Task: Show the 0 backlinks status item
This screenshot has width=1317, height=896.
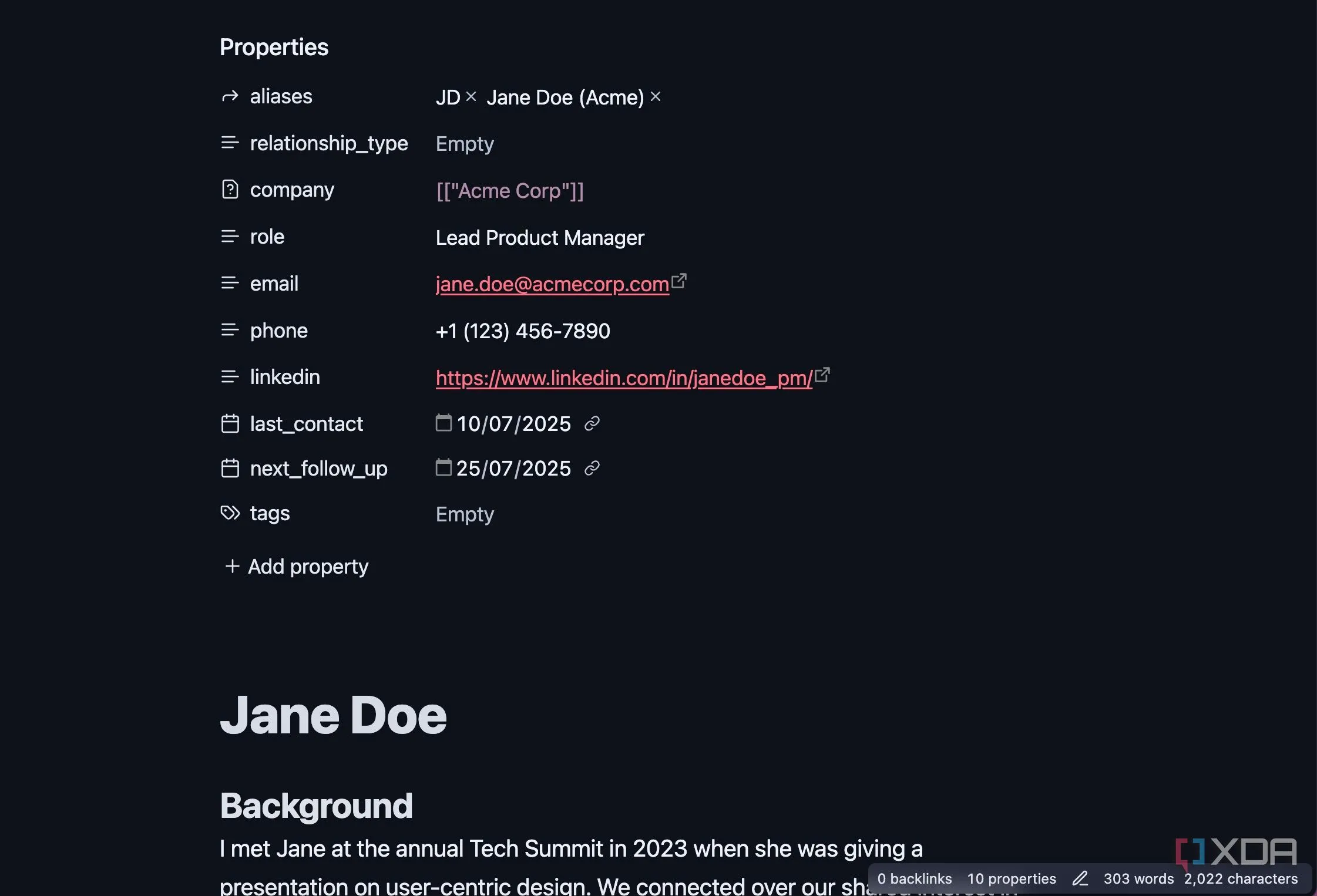Action: [914, 878]
